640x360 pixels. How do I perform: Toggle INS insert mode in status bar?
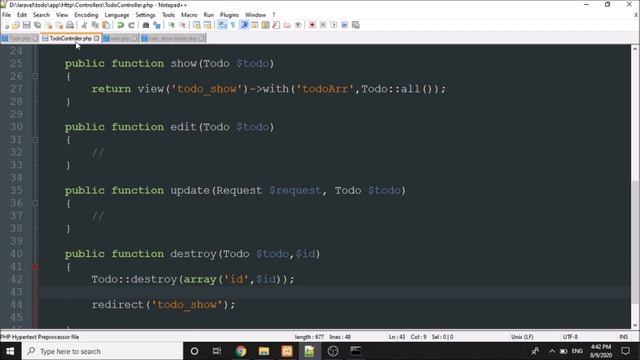623,337
